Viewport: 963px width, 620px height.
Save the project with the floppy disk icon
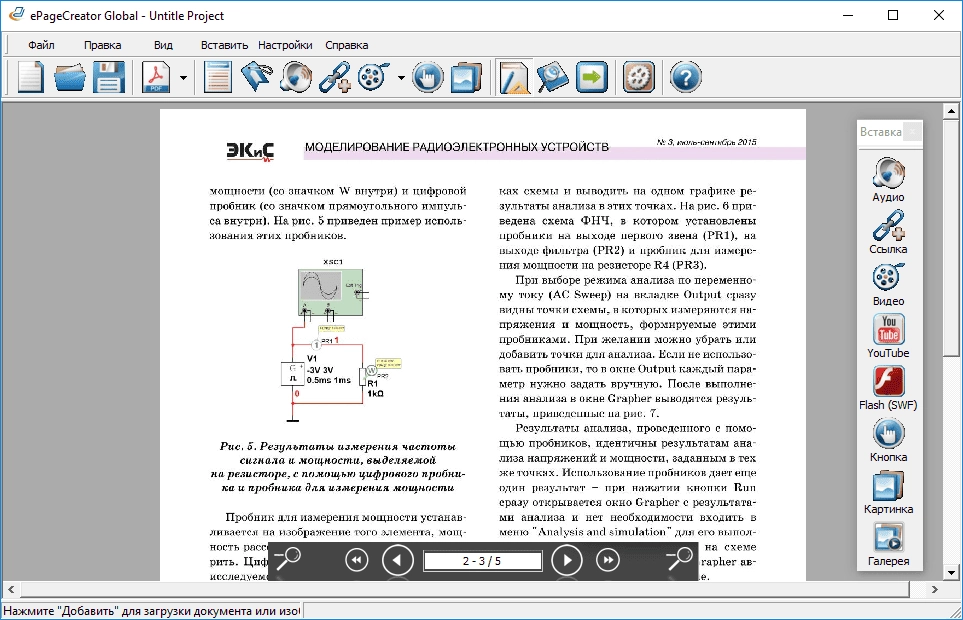(x=109, y=77)
